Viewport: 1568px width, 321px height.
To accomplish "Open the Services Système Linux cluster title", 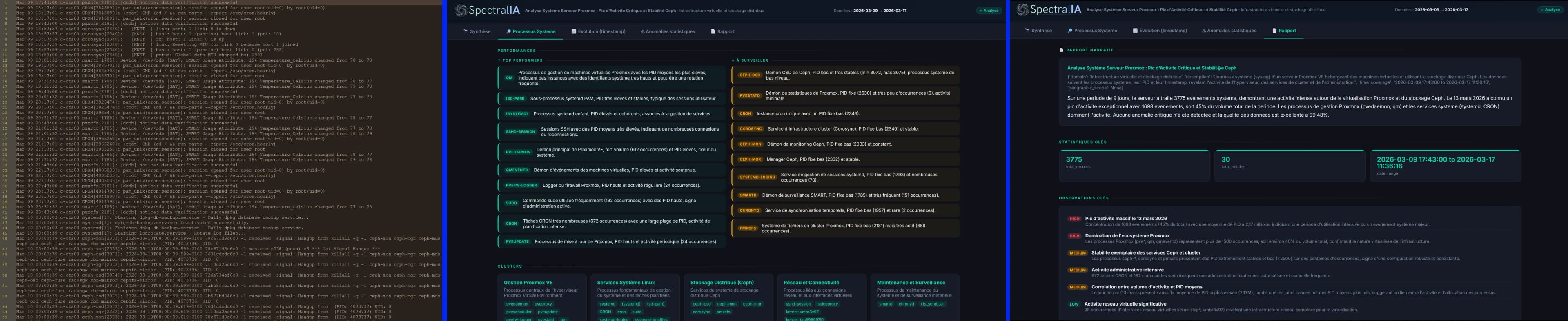I will point(626,283).
